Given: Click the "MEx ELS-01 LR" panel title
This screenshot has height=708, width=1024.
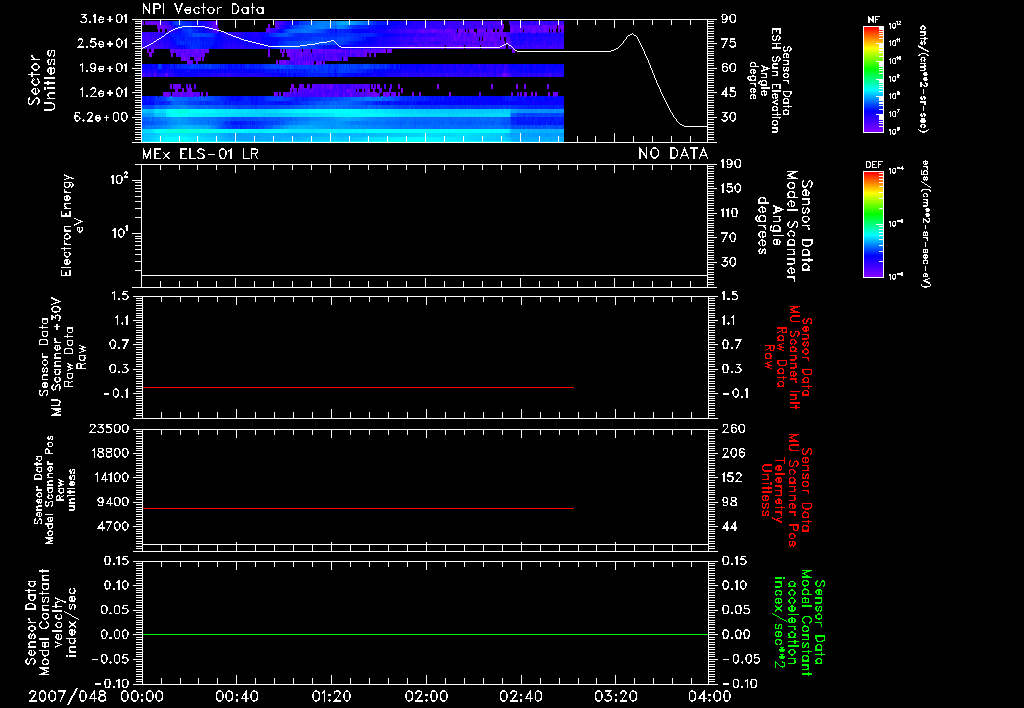Looking at the screenshot, I should tap(200, 154).
